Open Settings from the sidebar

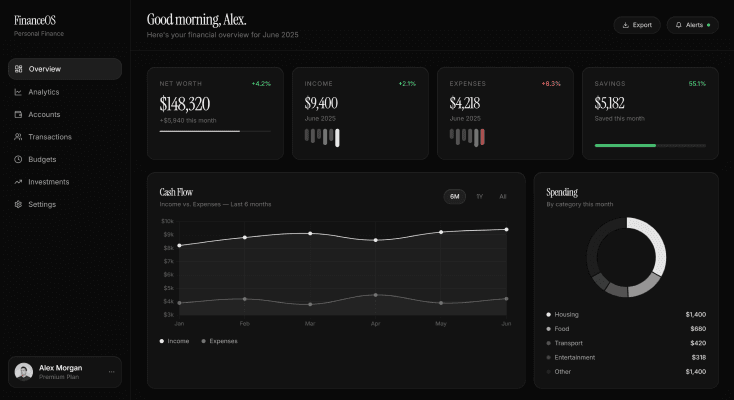tap(65, 204)
